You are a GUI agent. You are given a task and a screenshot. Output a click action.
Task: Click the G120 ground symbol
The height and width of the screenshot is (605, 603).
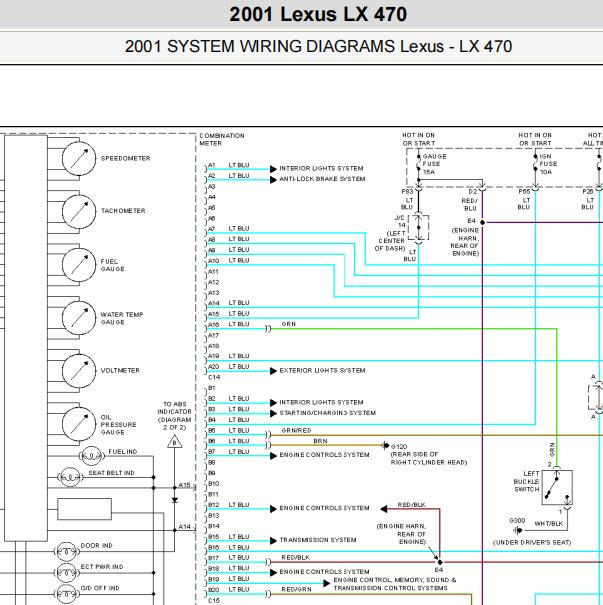[385, 446]
